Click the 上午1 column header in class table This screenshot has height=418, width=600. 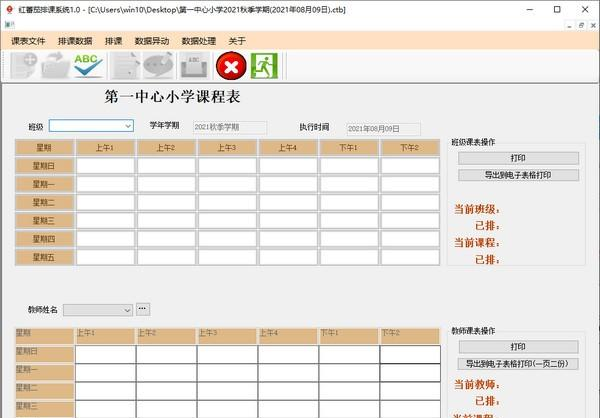[x=105, y=147]
